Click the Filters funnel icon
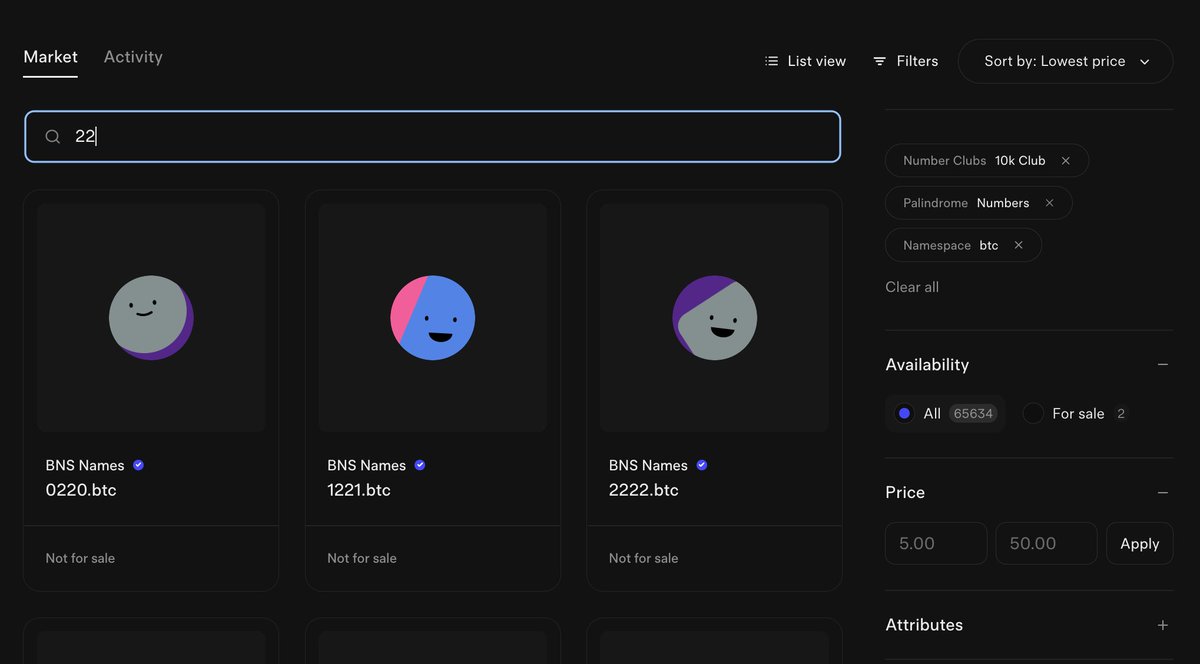Image resolution: width=1200 pixels, height=664 pixels. click(880, 61)
